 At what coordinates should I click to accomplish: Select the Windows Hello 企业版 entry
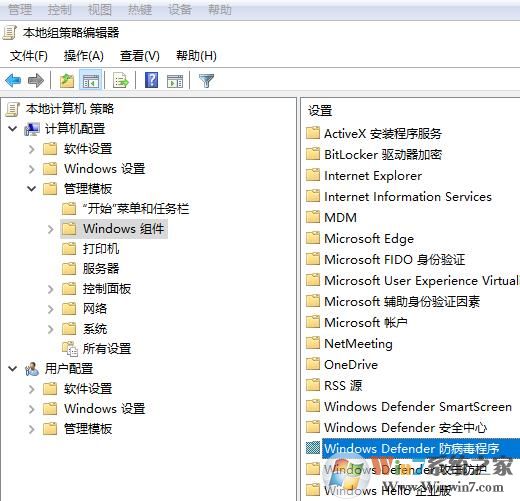pos(388,490)
